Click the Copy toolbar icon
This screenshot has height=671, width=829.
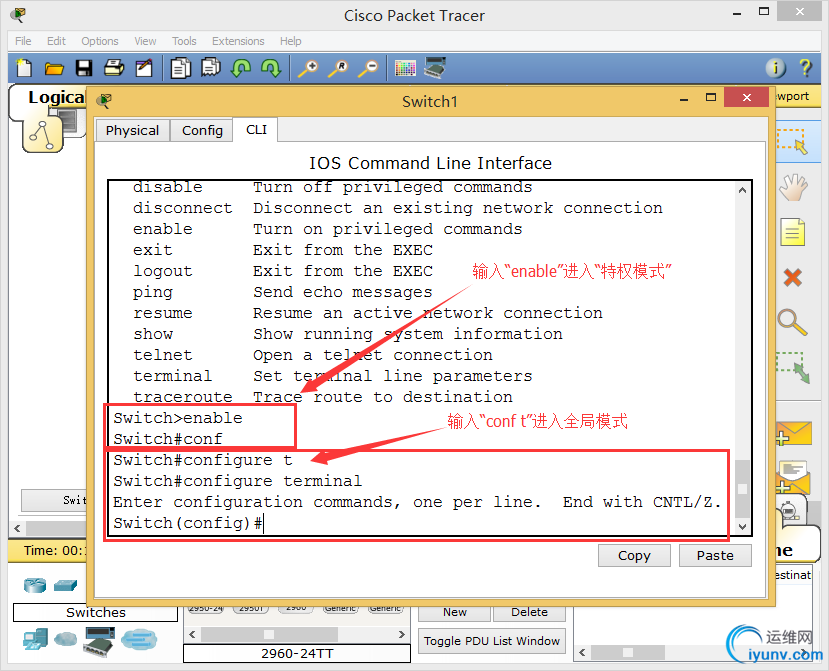180,68
